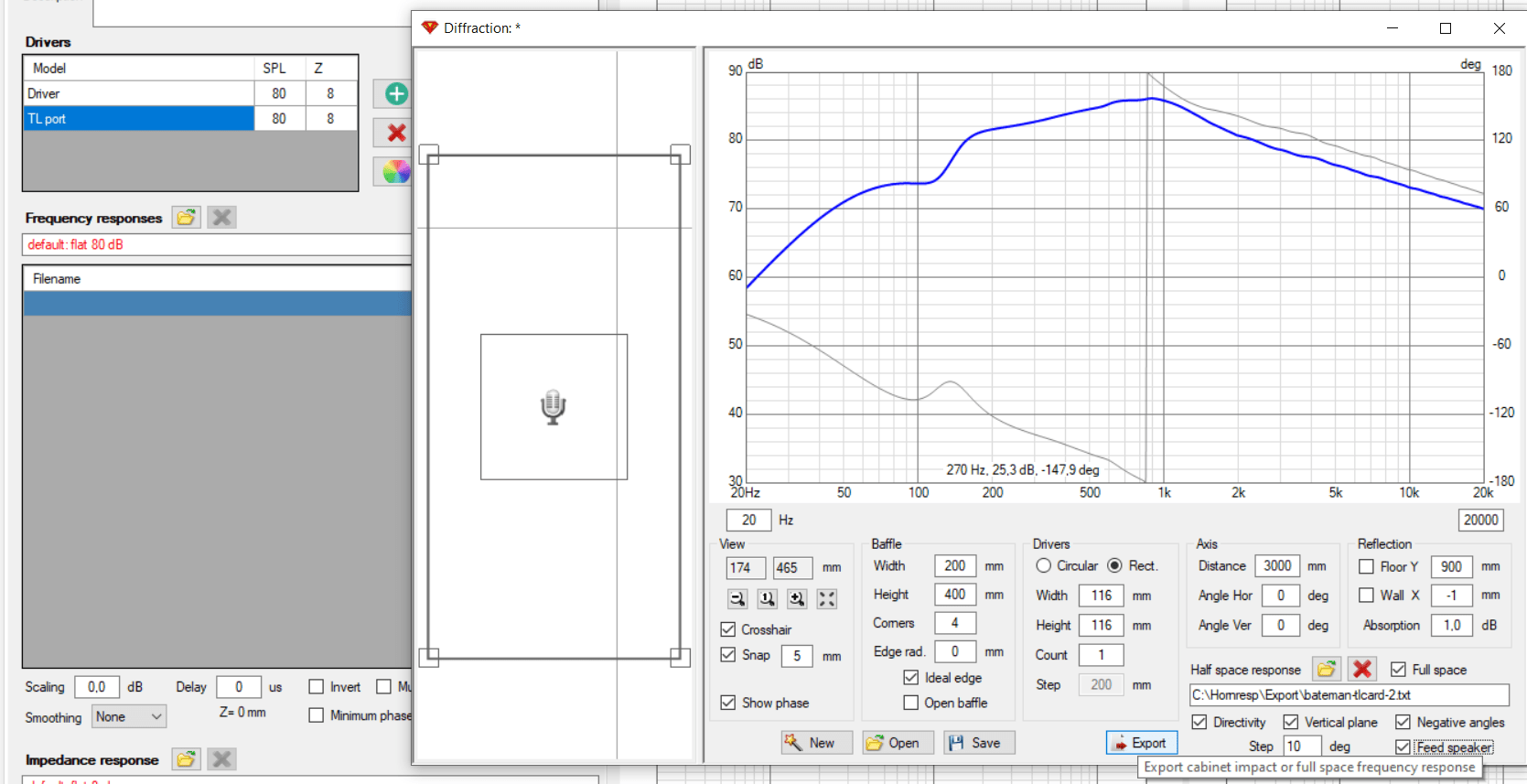Click the top-left baffle corner handle
This screenshot has width=1527, height=784.
tap(428, 155)
